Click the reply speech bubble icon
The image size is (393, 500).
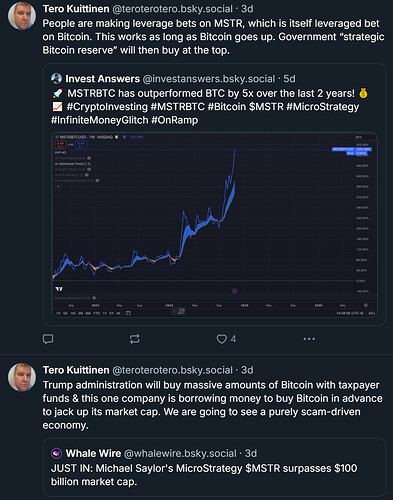point(48,339)
